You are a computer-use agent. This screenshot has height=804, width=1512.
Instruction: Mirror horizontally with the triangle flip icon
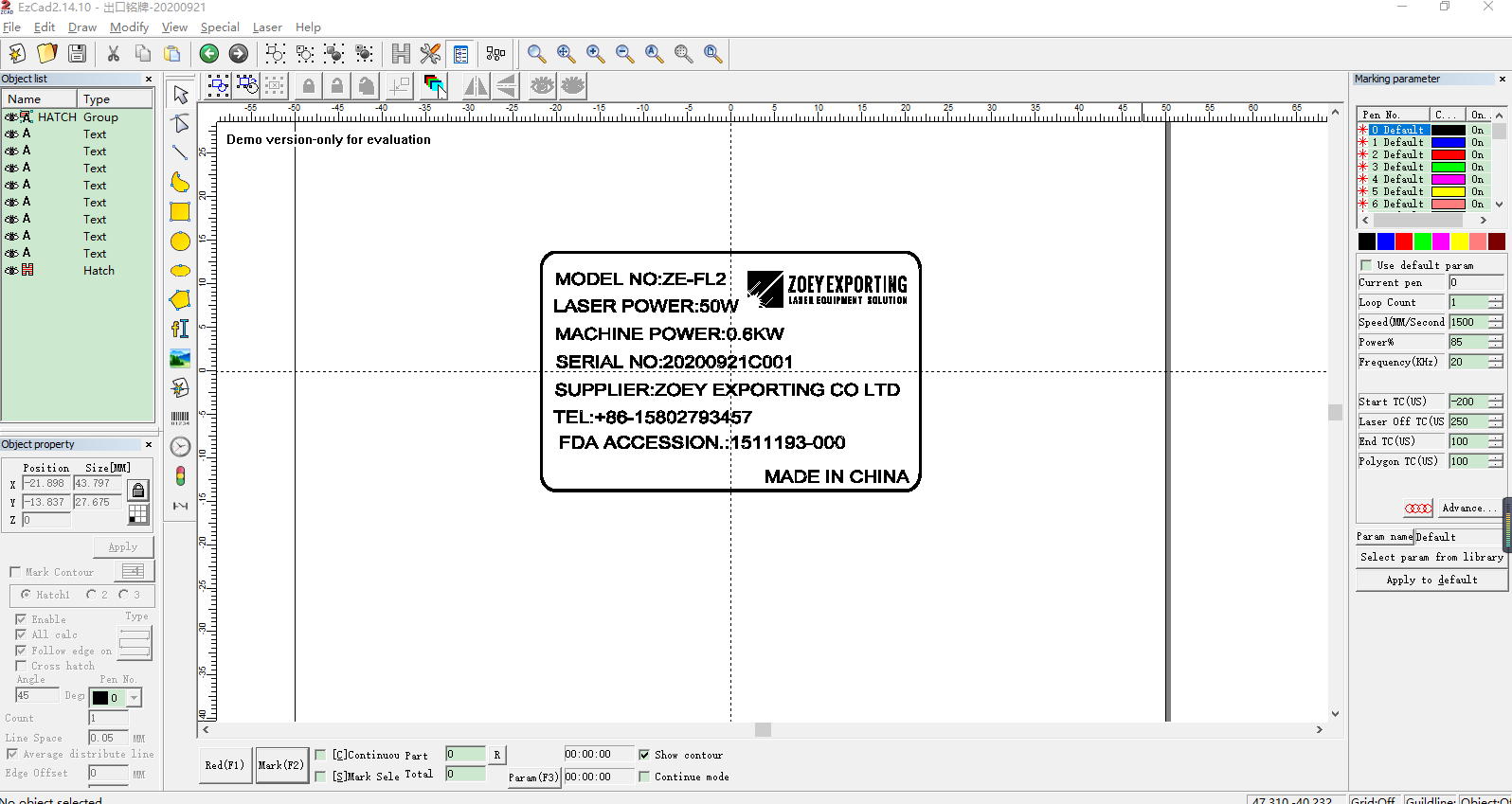(477, 86)
